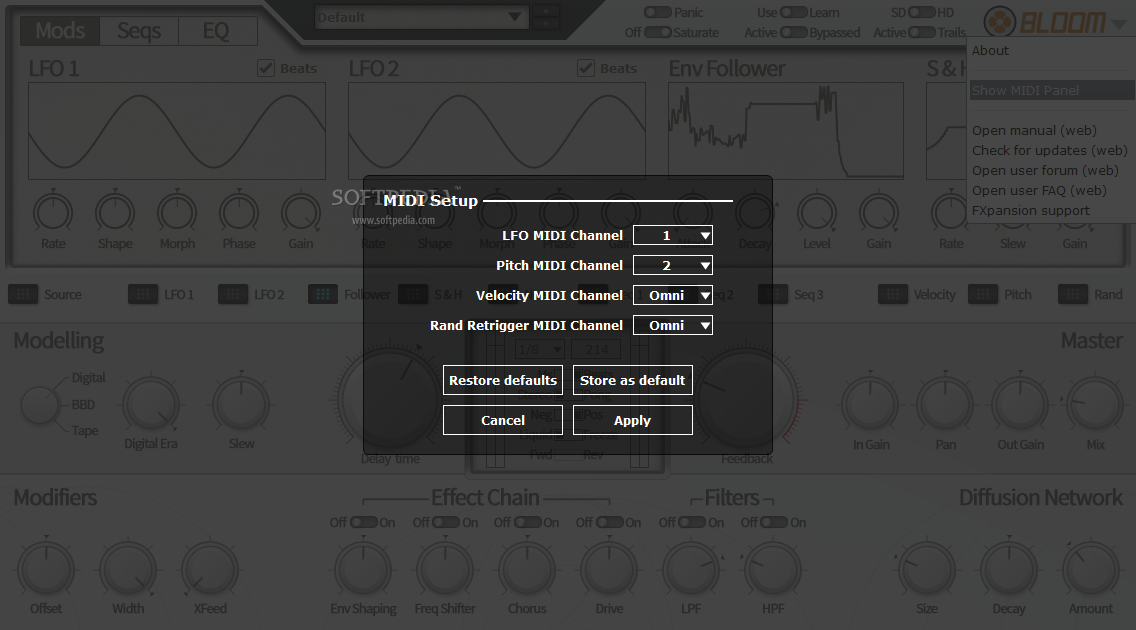Click the Master Mix knob
The width and height of the screenshot is (1136, 630).
[1095, 405]
